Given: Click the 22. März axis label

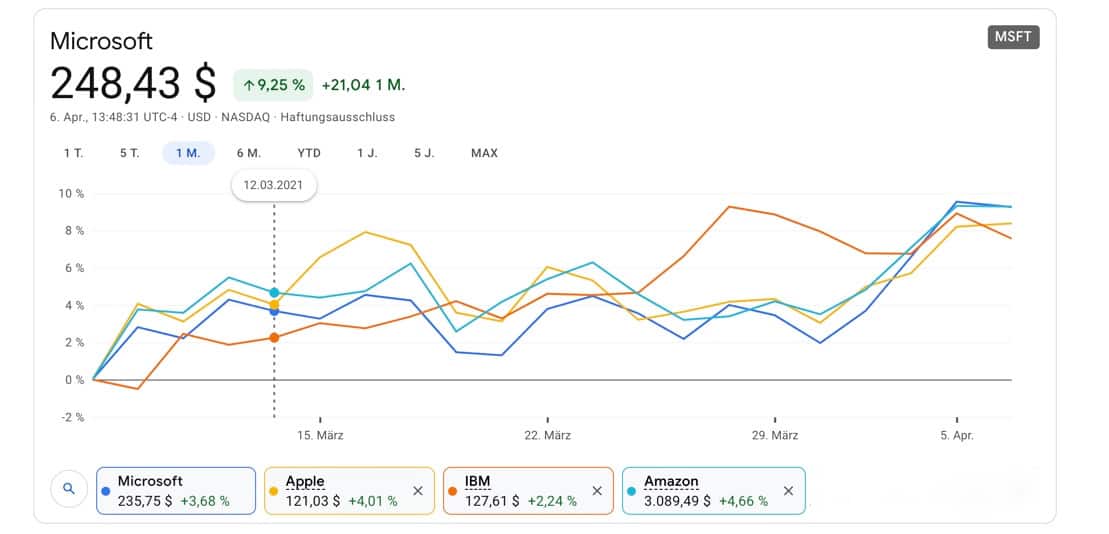Looking at the screenshot, I should [547, 436].
